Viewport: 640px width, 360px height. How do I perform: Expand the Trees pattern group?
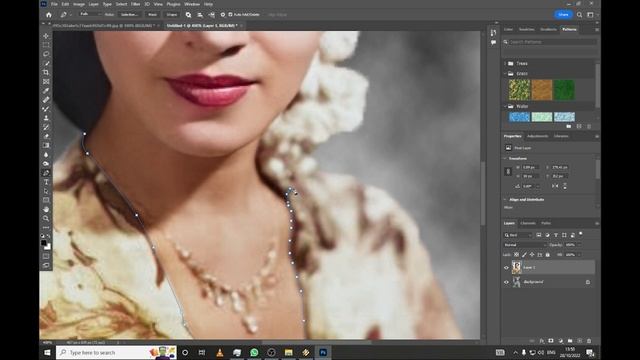pyautogui.click(x=505, y=64)
